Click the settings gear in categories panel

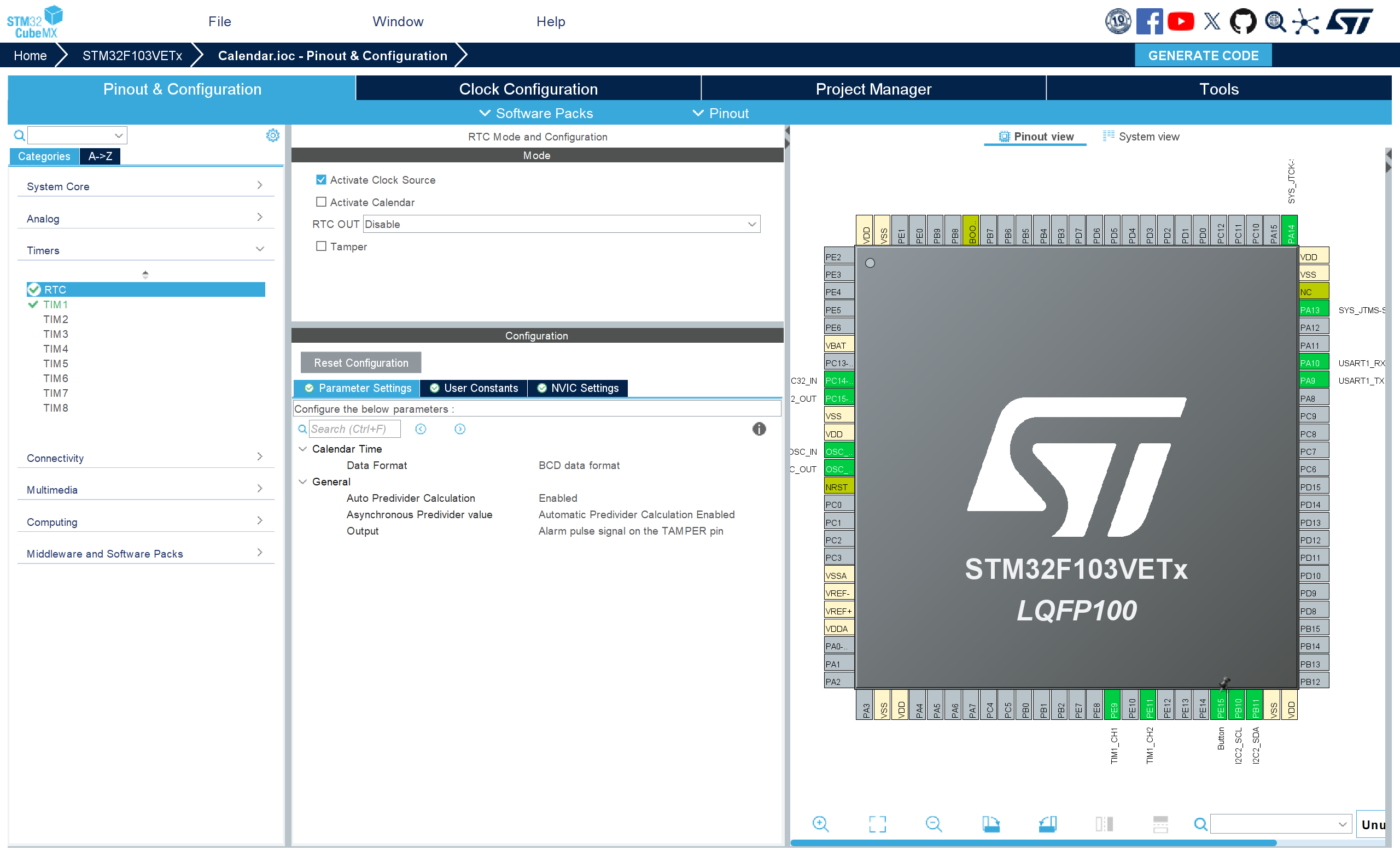(273, 135)
